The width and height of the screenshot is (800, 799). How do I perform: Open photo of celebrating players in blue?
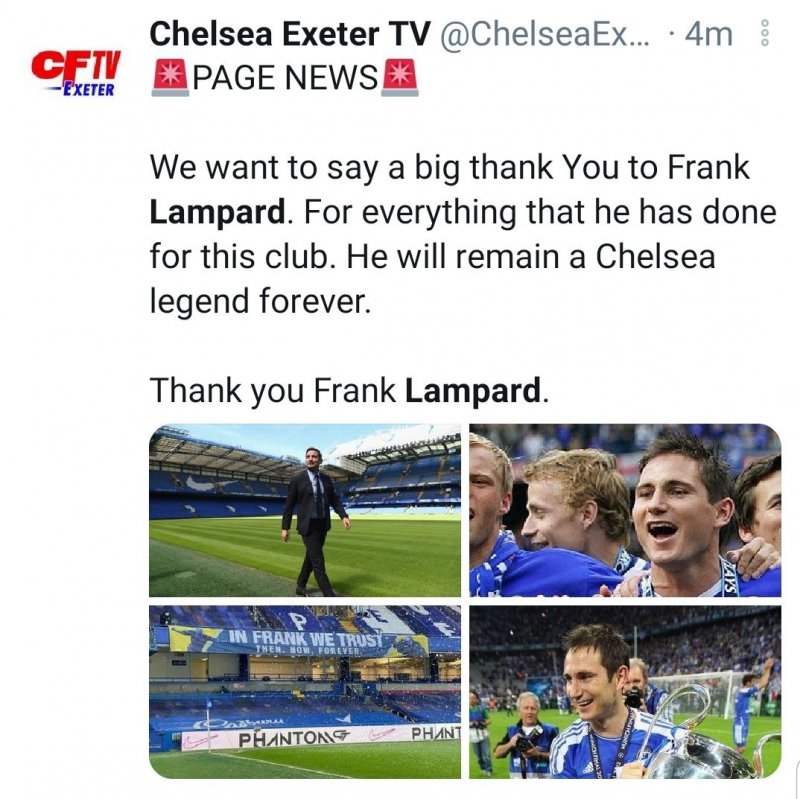click(625, 510)
